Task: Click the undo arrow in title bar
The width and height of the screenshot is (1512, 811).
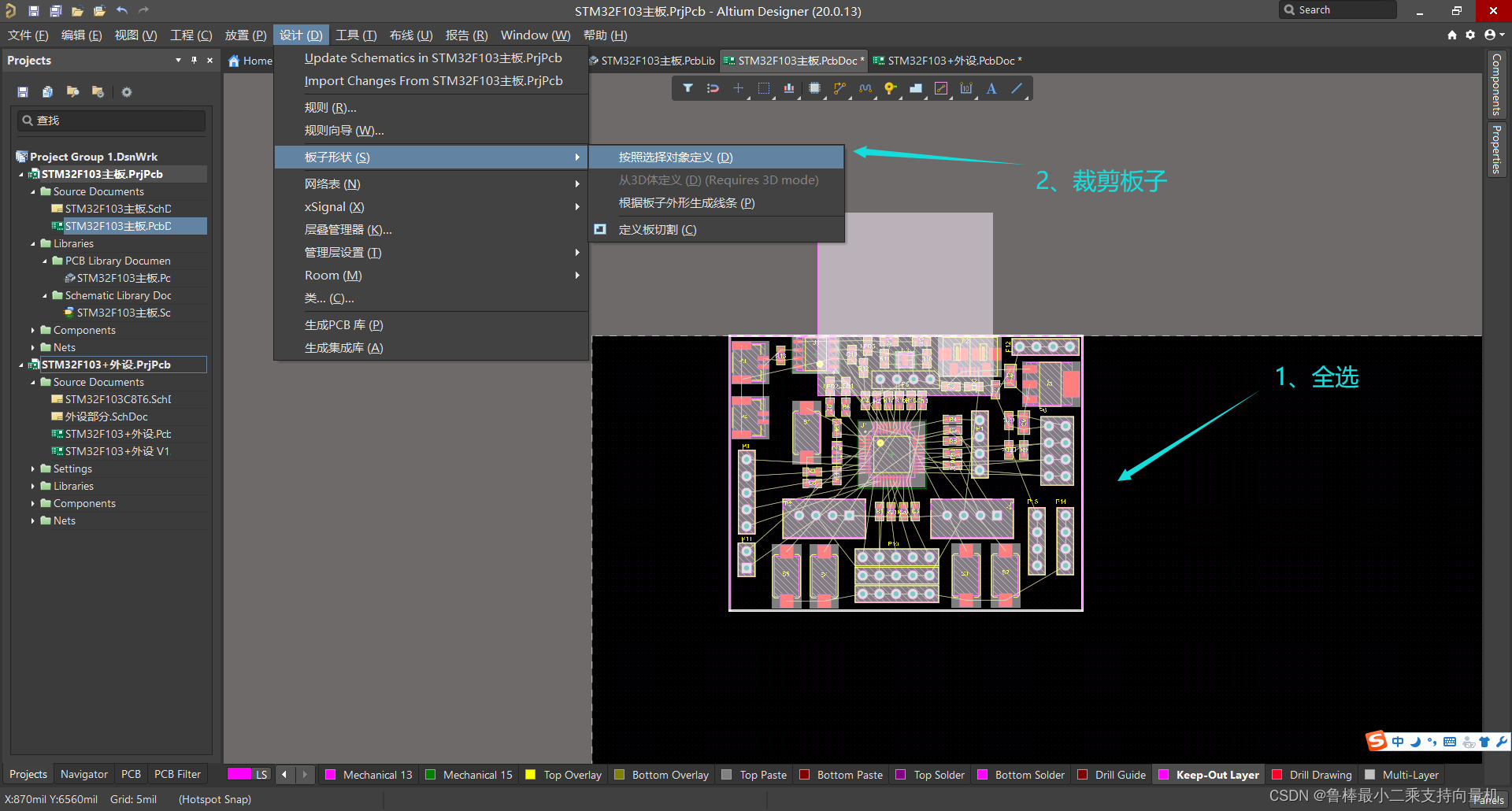Action: click(x=121, y=11)
